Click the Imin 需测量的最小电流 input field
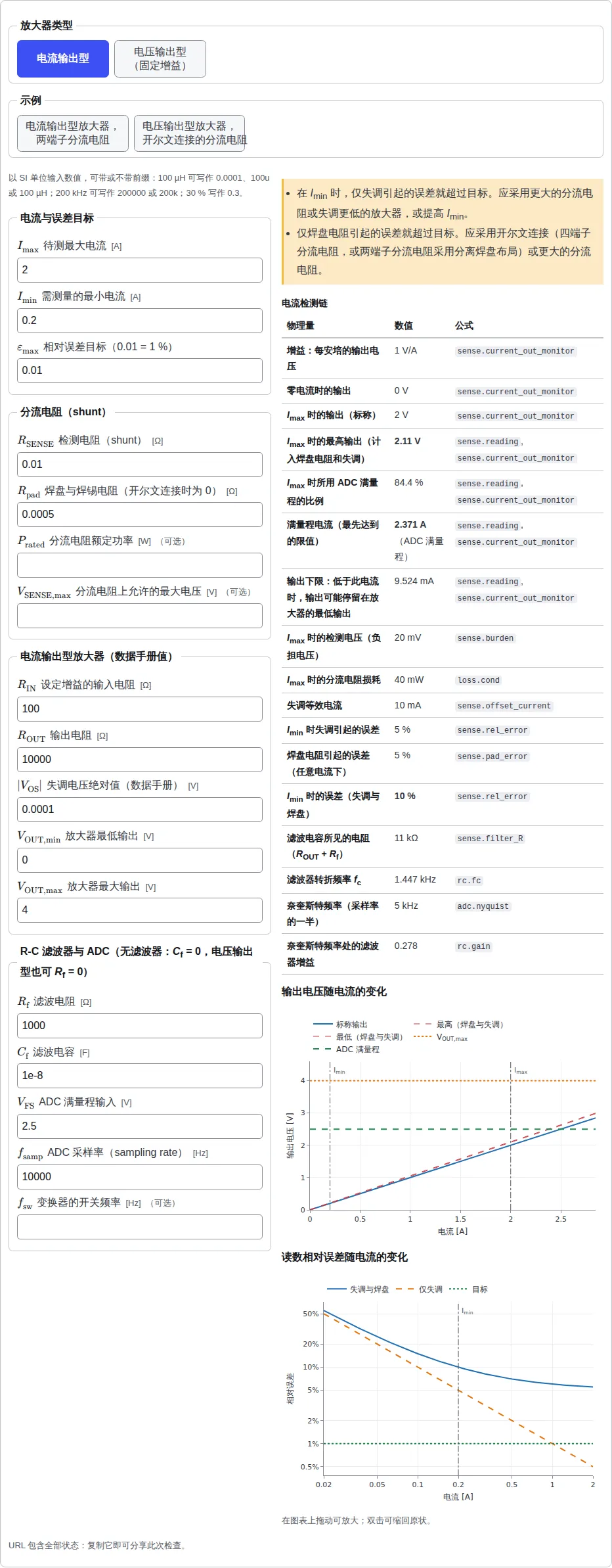Screen dimensions: 612x1568 [x=140, y=321]
